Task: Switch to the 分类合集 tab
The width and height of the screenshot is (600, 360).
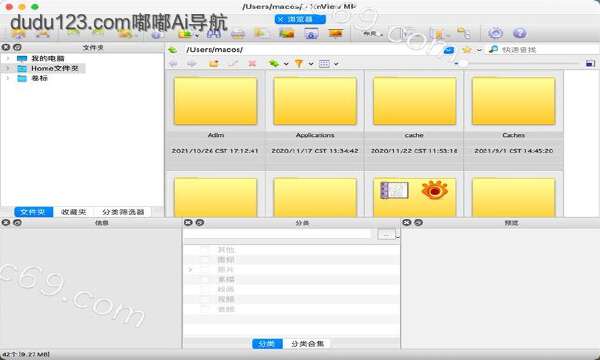Action: (307, 344)
